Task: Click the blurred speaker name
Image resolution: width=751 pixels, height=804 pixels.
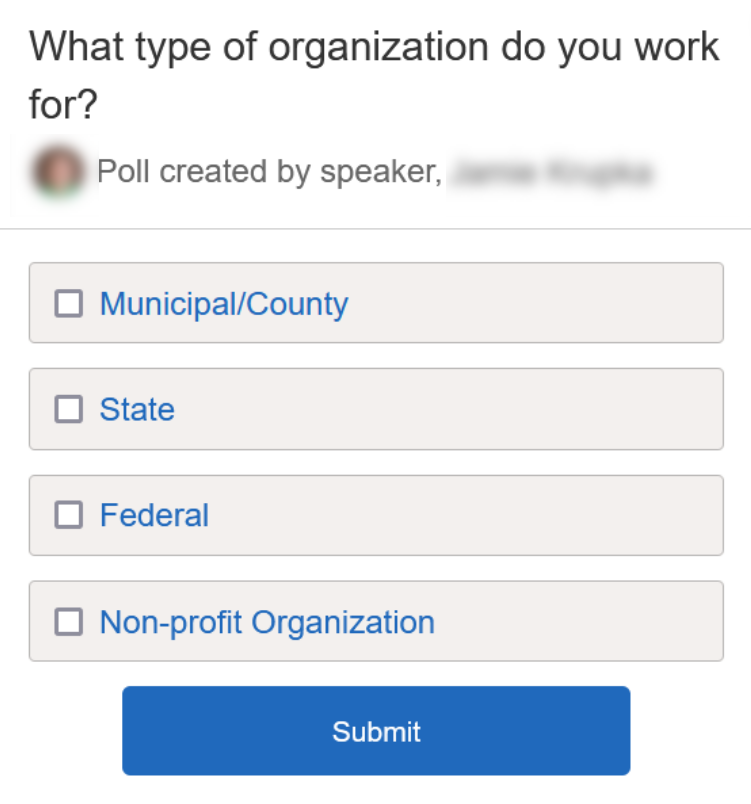Action: [556, 171]
